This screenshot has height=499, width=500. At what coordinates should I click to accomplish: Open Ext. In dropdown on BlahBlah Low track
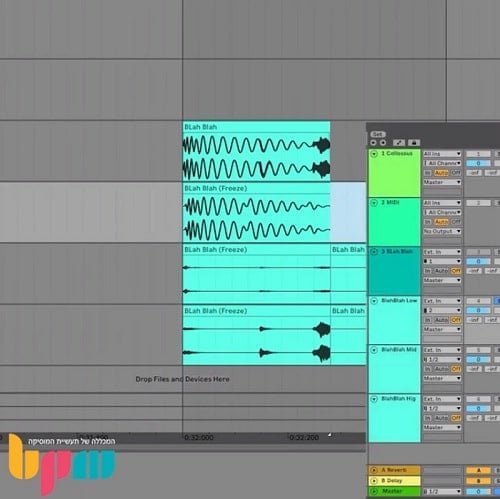click(x=442, y=301)
